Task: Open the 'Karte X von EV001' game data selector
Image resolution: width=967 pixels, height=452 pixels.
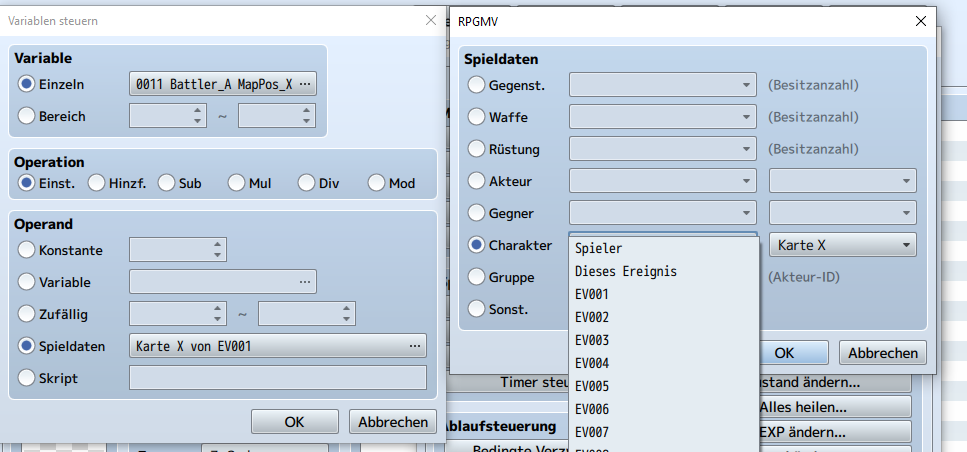Action: tap(278, 346)
